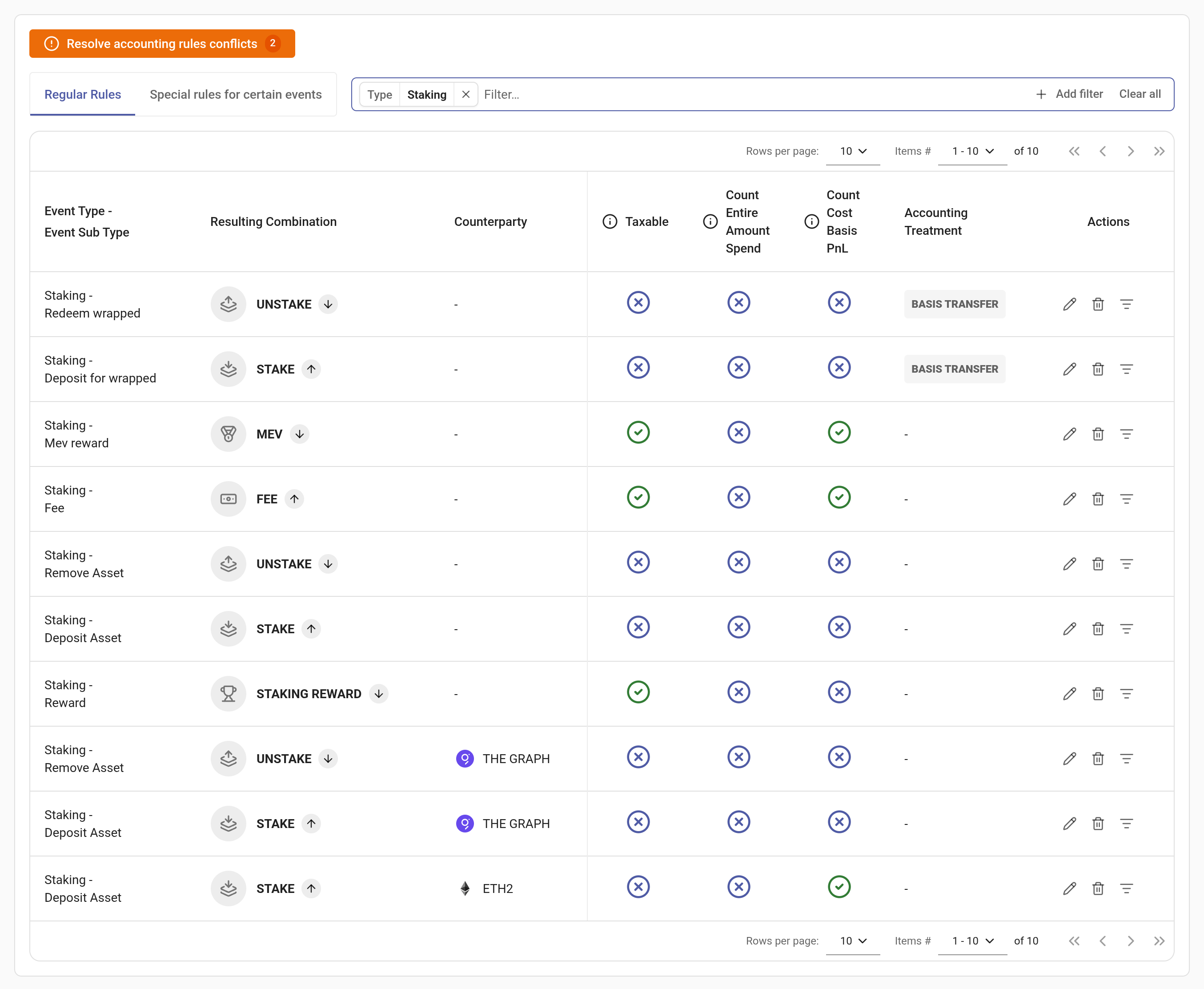Click the Staking filter value
The width and height of the screenshot is (1204, 989).
click(x=426, y=95)
